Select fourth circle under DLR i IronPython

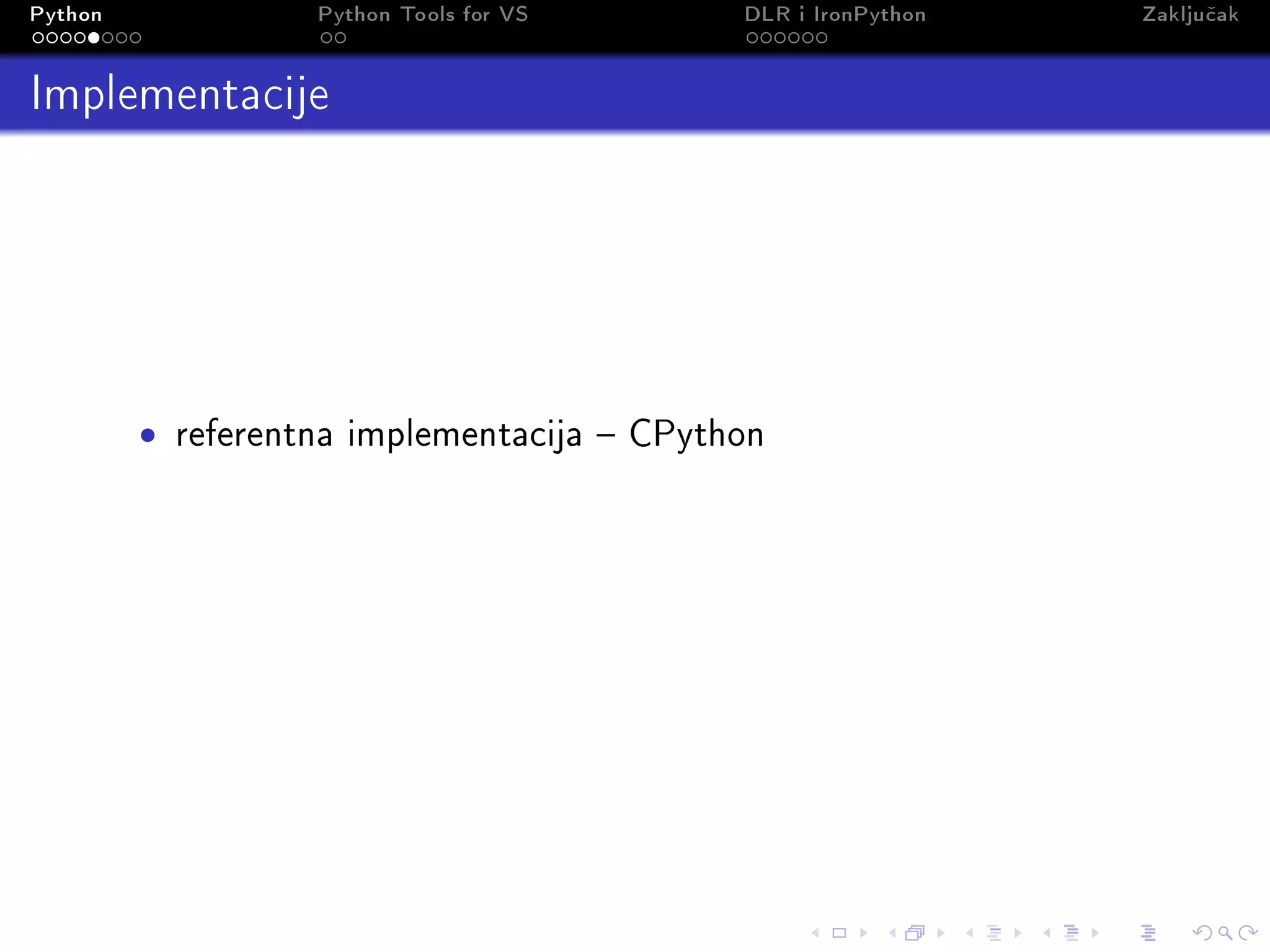(x=794, y=38)
